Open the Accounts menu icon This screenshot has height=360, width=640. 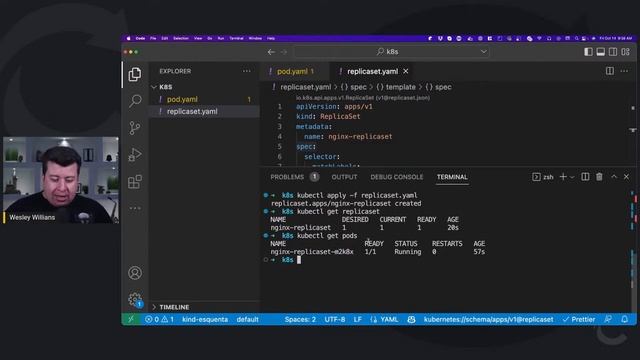[135, 273]
